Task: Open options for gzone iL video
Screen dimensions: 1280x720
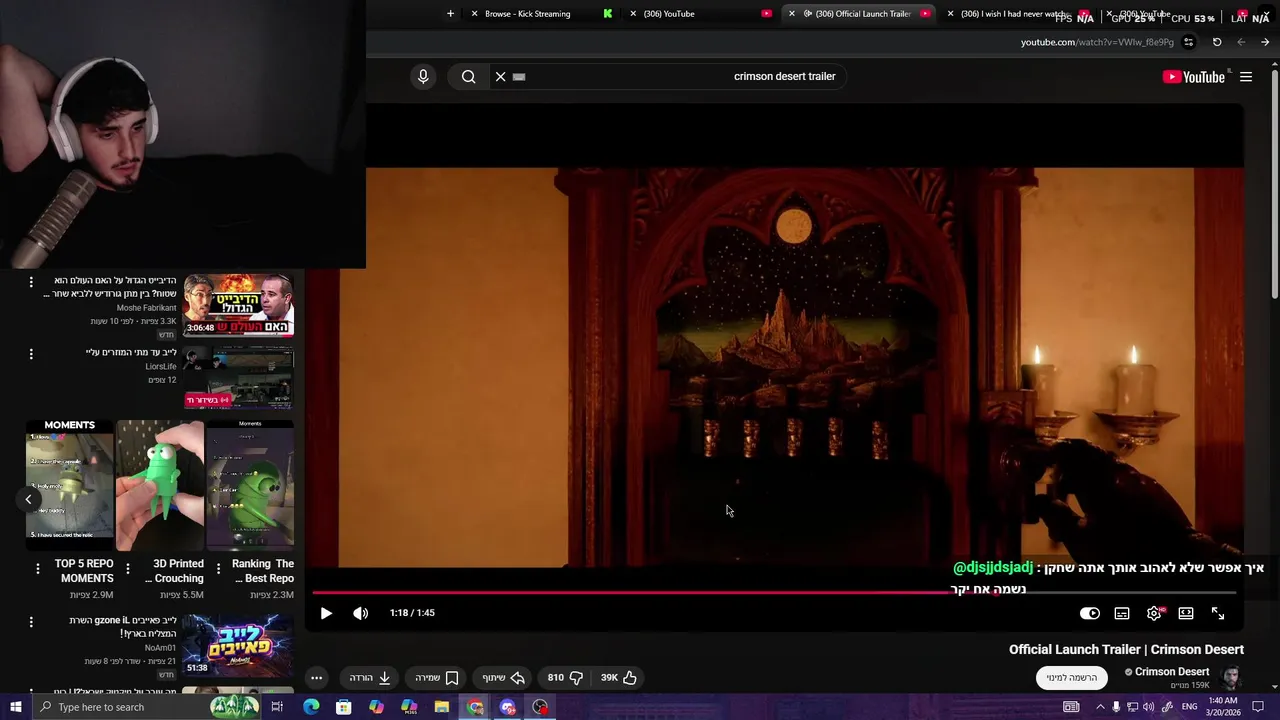Action: (x=31, y=622)
